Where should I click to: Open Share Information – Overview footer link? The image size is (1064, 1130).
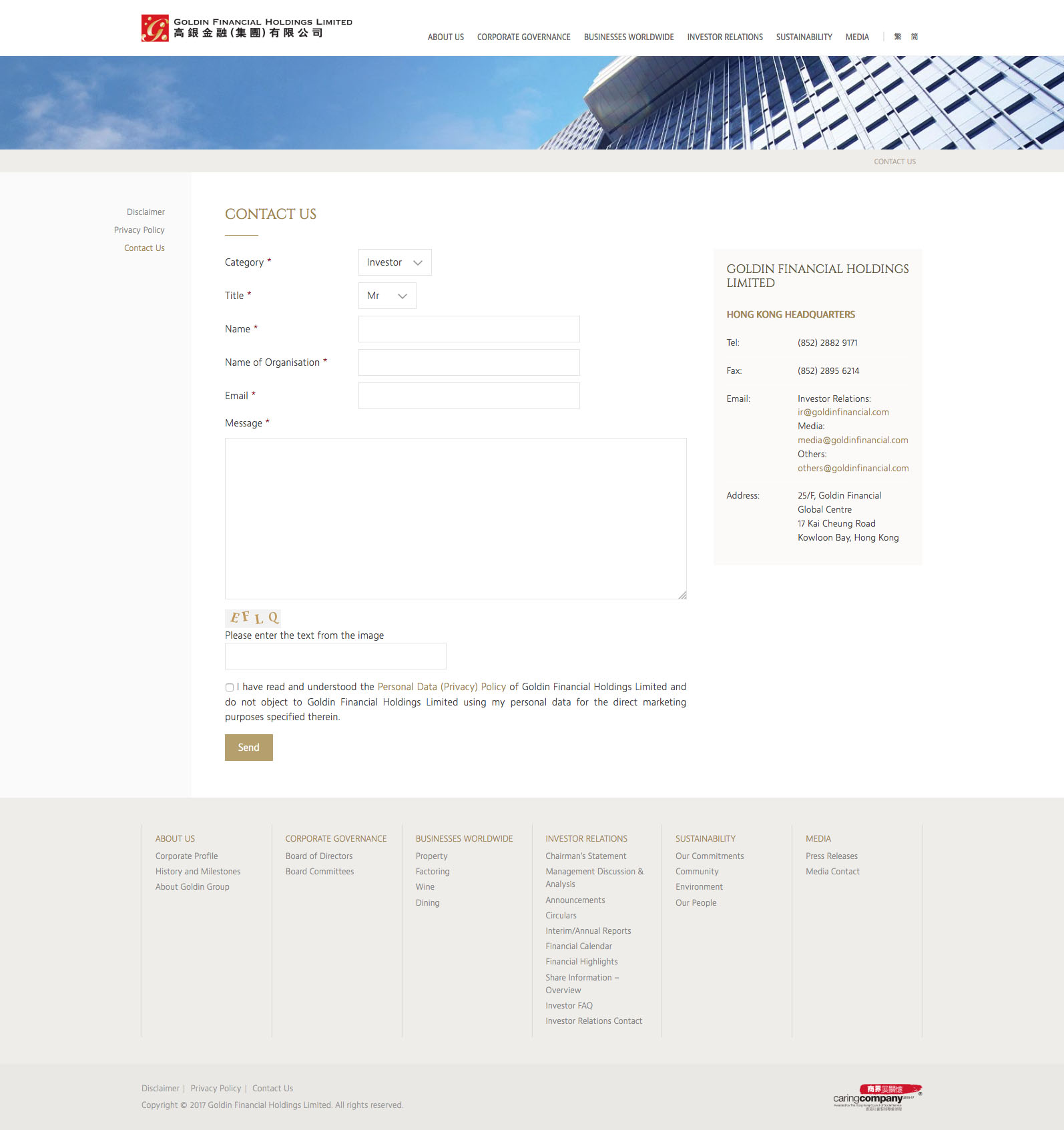tap(582, 984)
